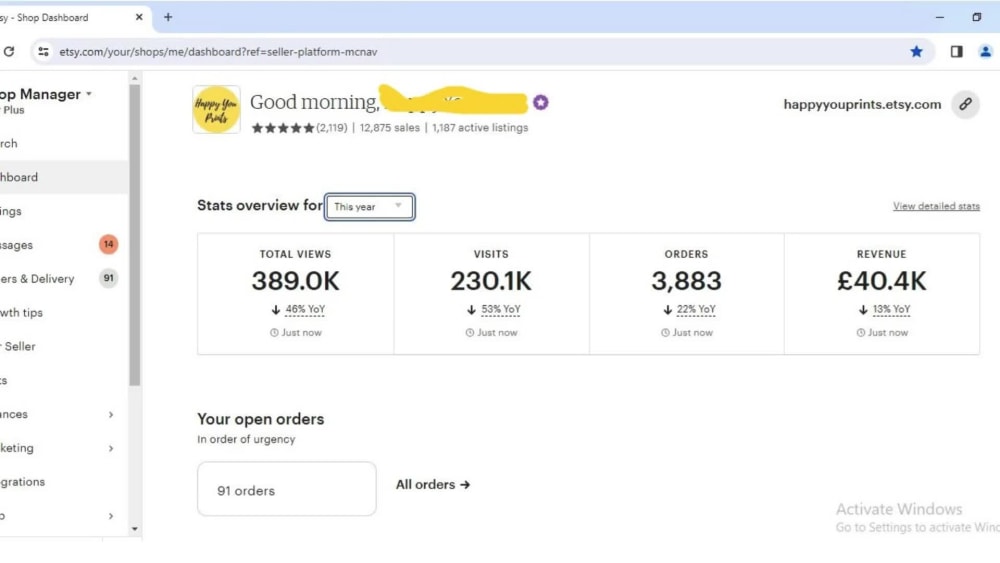Screen dimensions: 1000x563
Task: Minimize the browser window
Action: point(939,17)
